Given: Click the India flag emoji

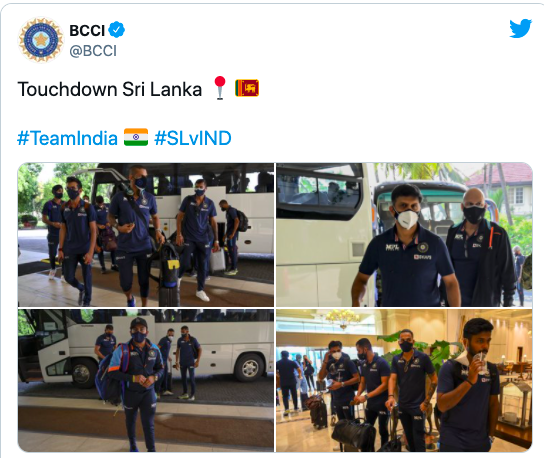Looking at the screenshot, I should pyautogui.click(x=136, y=137).
